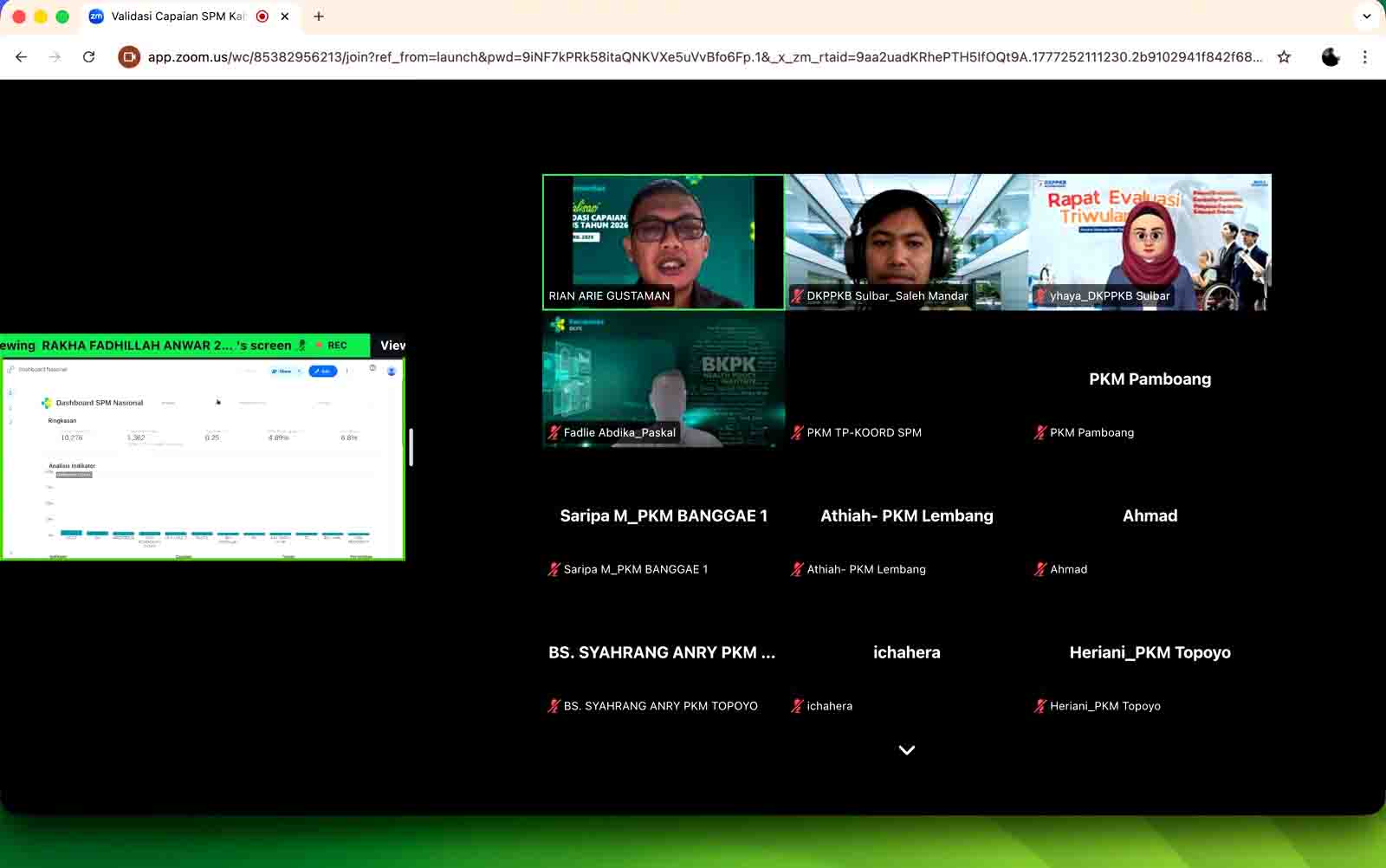Click the camera permission icon in address bar
1386x868 pixels.
coord(129,57)
